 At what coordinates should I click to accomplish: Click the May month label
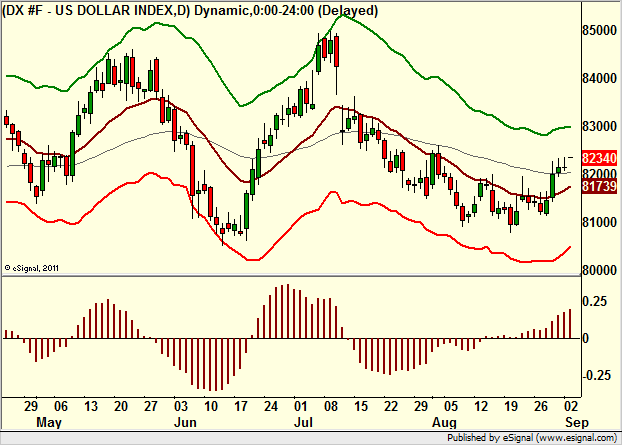(49, 423)
